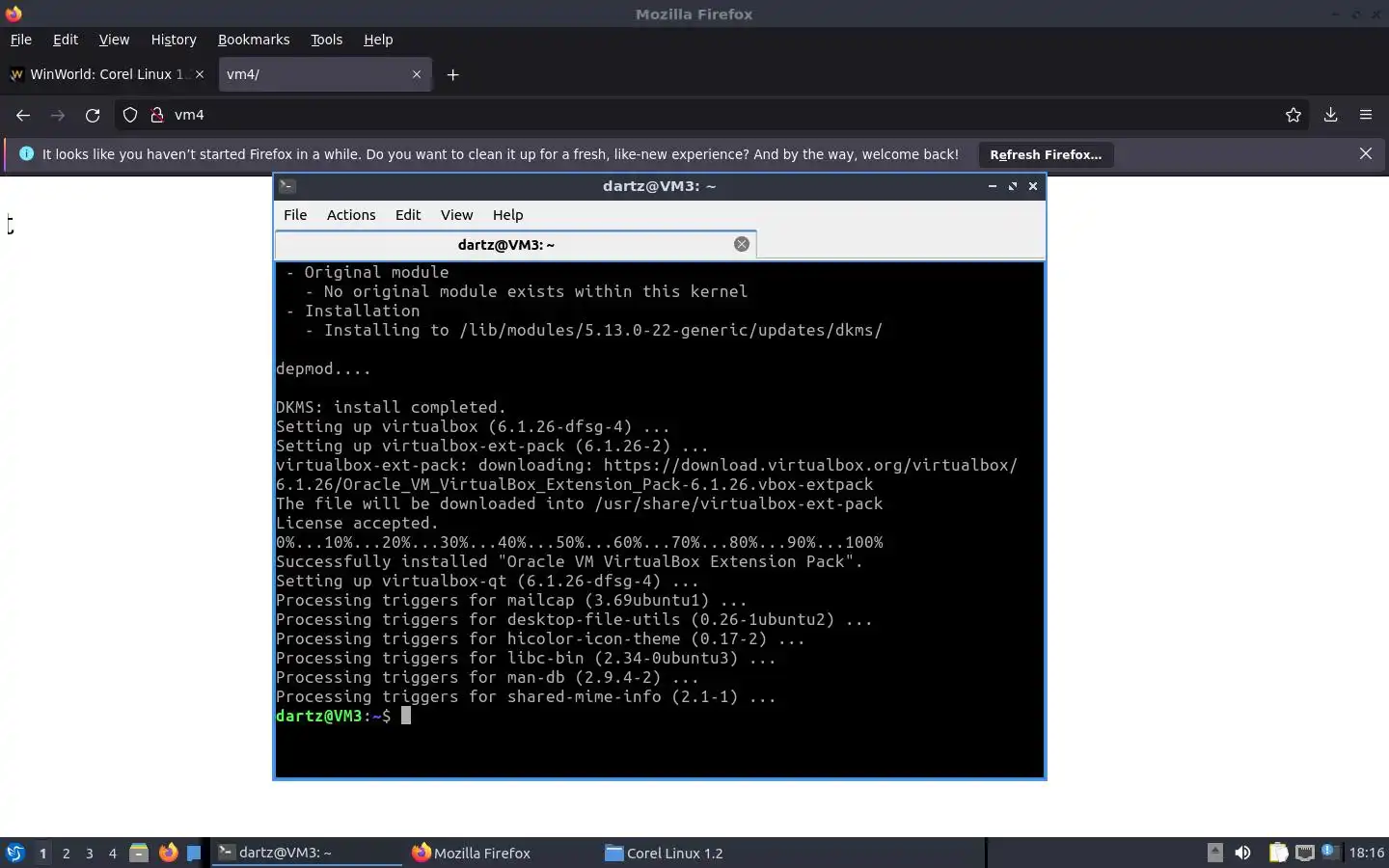Screen dimensions: 1389x868
Task: Open Firefox Tools menu
Action: [326, 40]
